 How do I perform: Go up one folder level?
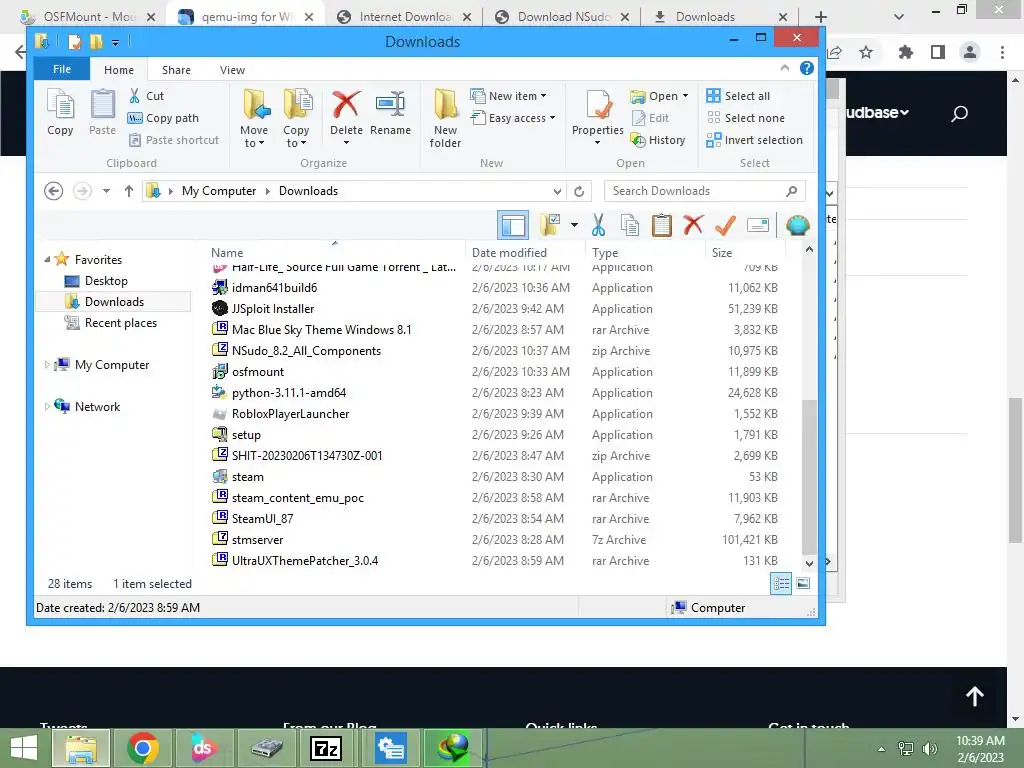click(x=129, y=191)
